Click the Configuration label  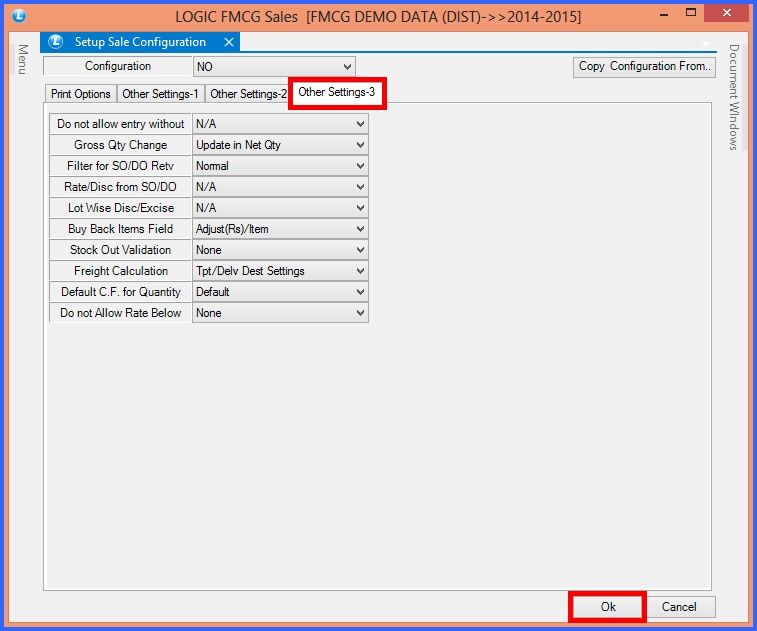click(x=118, y=66)
